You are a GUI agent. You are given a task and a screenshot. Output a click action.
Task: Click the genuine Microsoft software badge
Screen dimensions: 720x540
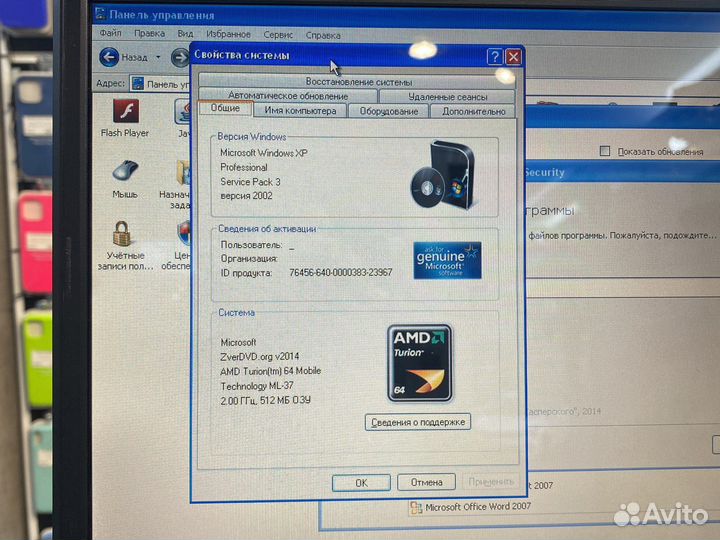447,260
